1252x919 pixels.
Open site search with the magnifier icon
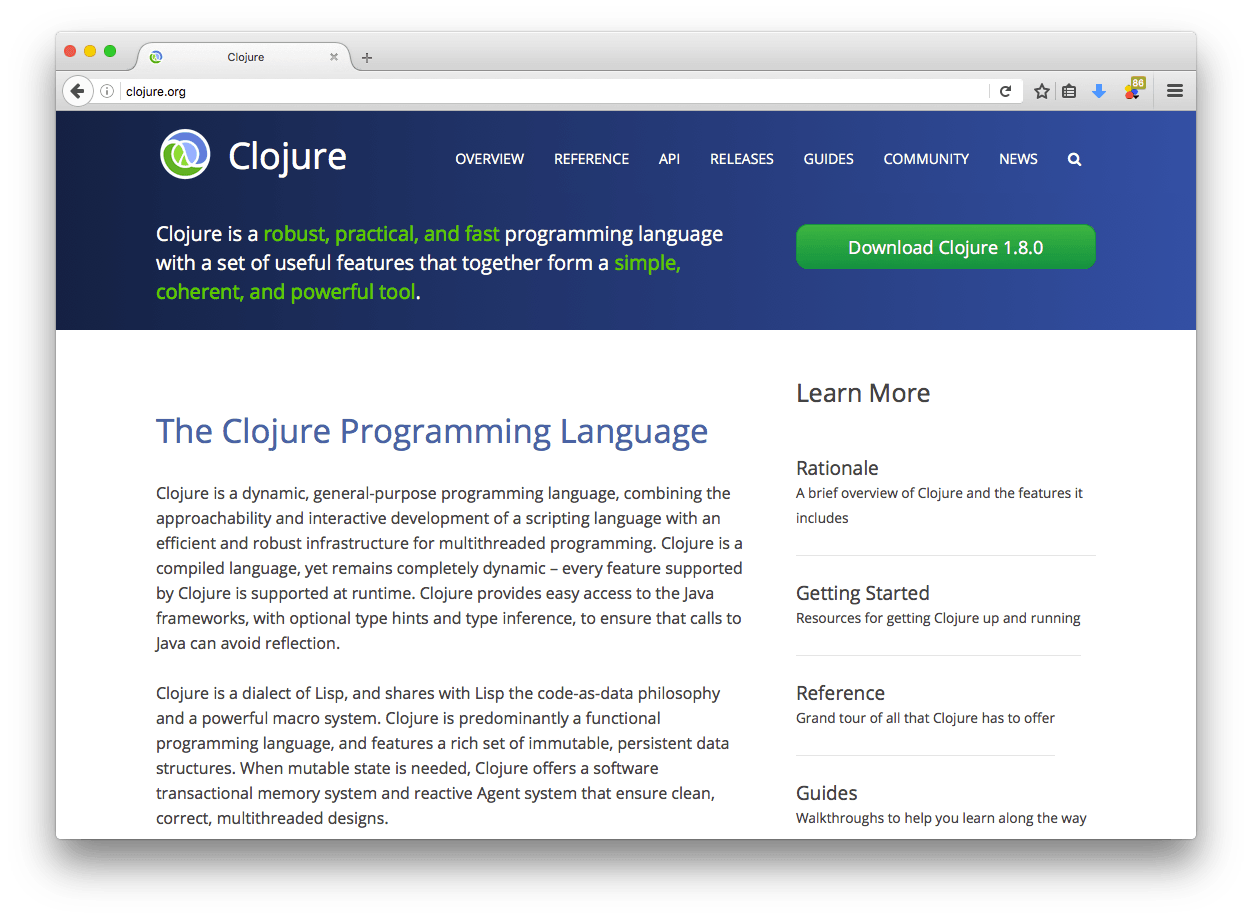(x=1074, y=159)
